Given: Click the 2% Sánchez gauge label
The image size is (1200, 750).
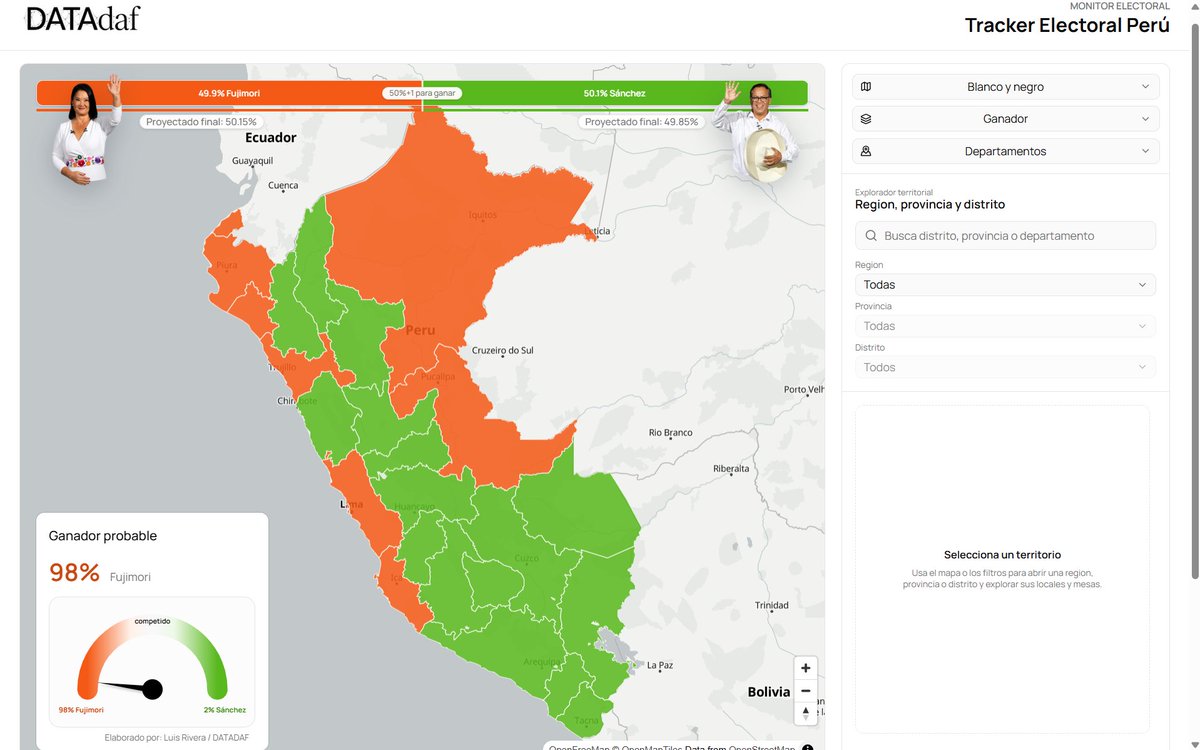Looking at the screenshot, I should pos(225,710).
